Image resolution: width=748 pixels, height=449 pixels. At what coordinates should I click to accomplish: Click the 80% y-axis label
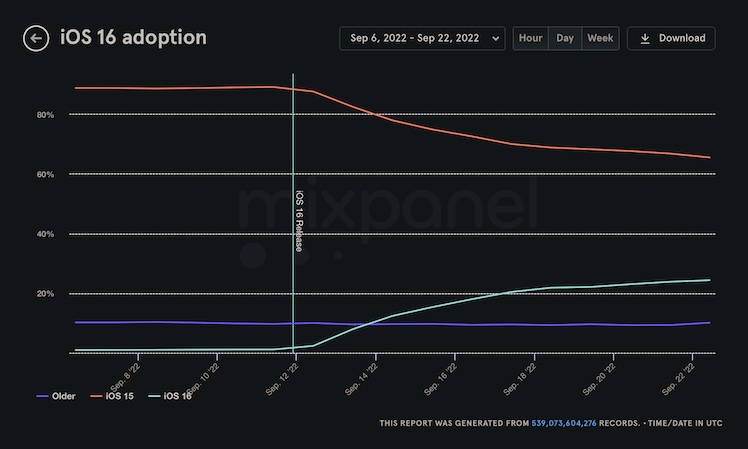45,115
